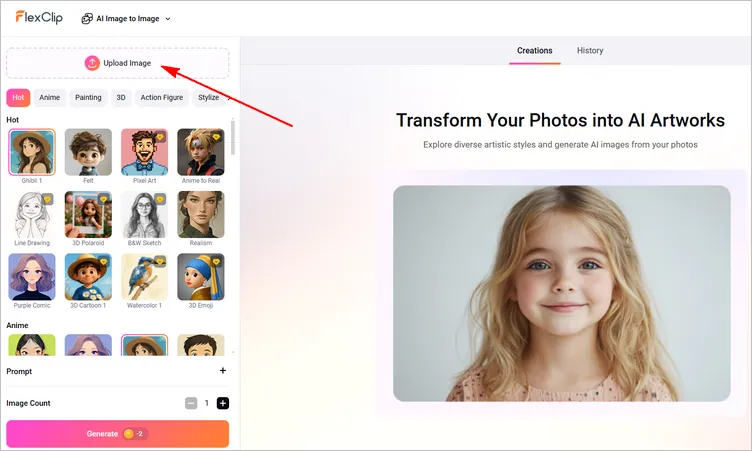Click the AI Image to Image tool icon
The width and height of the screenshot is (752, 451).
point(87,19)
